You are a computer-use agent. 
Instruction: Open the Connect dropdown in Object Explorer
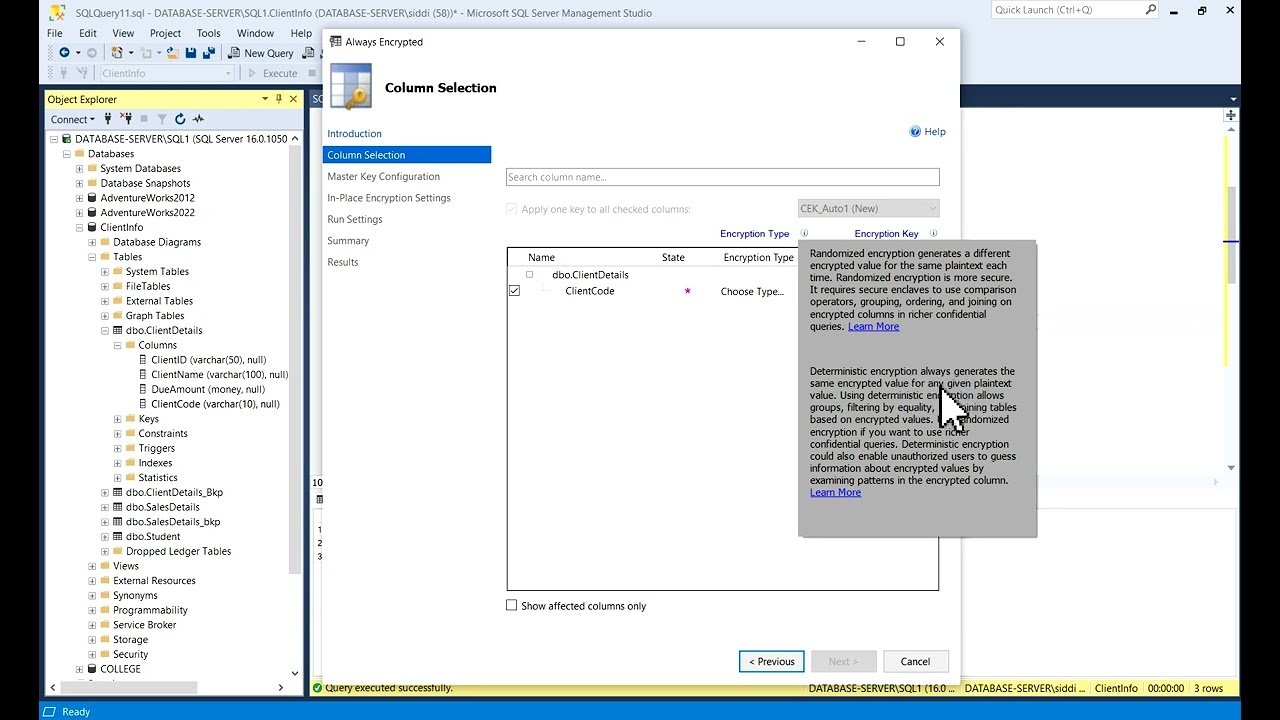coord(73,119)
